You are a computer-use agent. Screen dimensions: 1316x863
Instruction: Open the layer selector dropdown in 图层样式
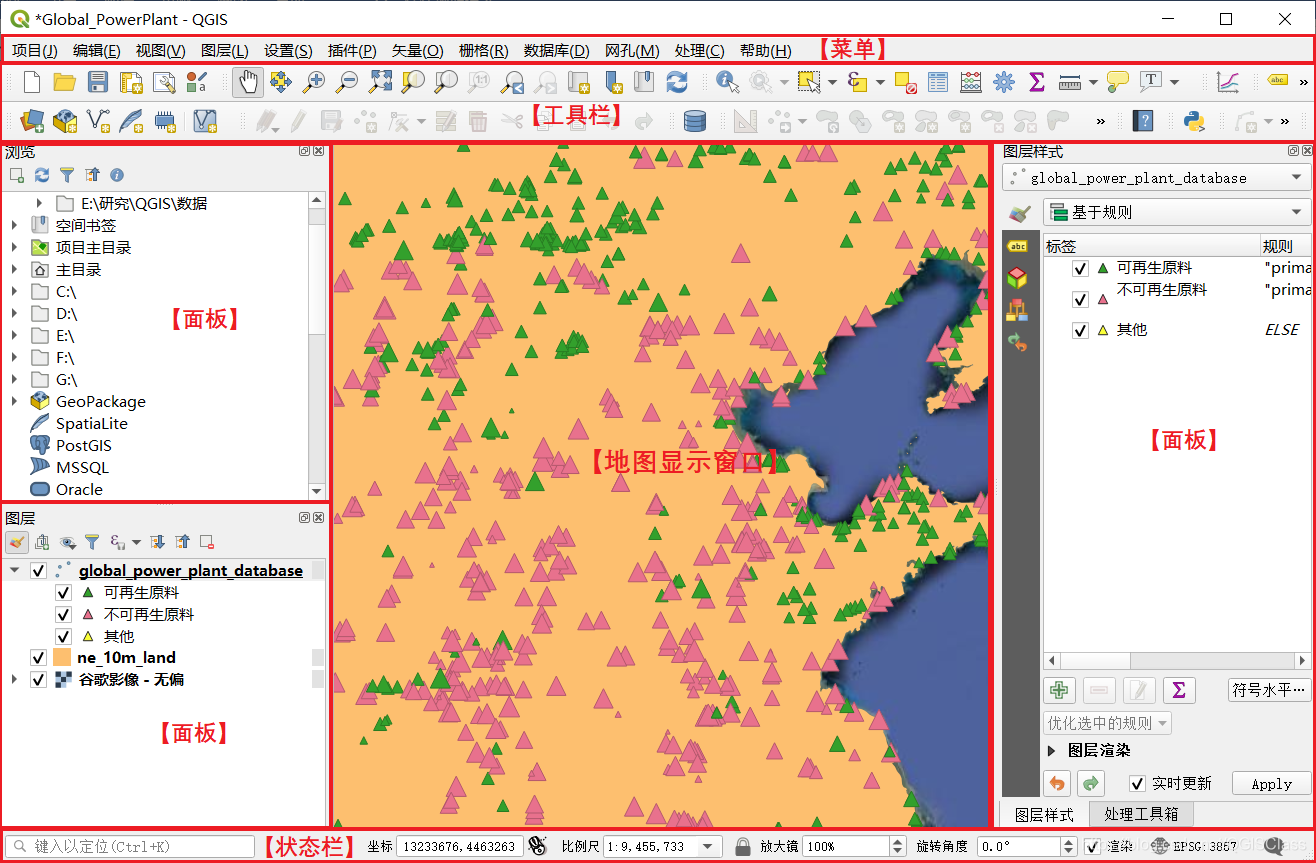click(1156, 178)
